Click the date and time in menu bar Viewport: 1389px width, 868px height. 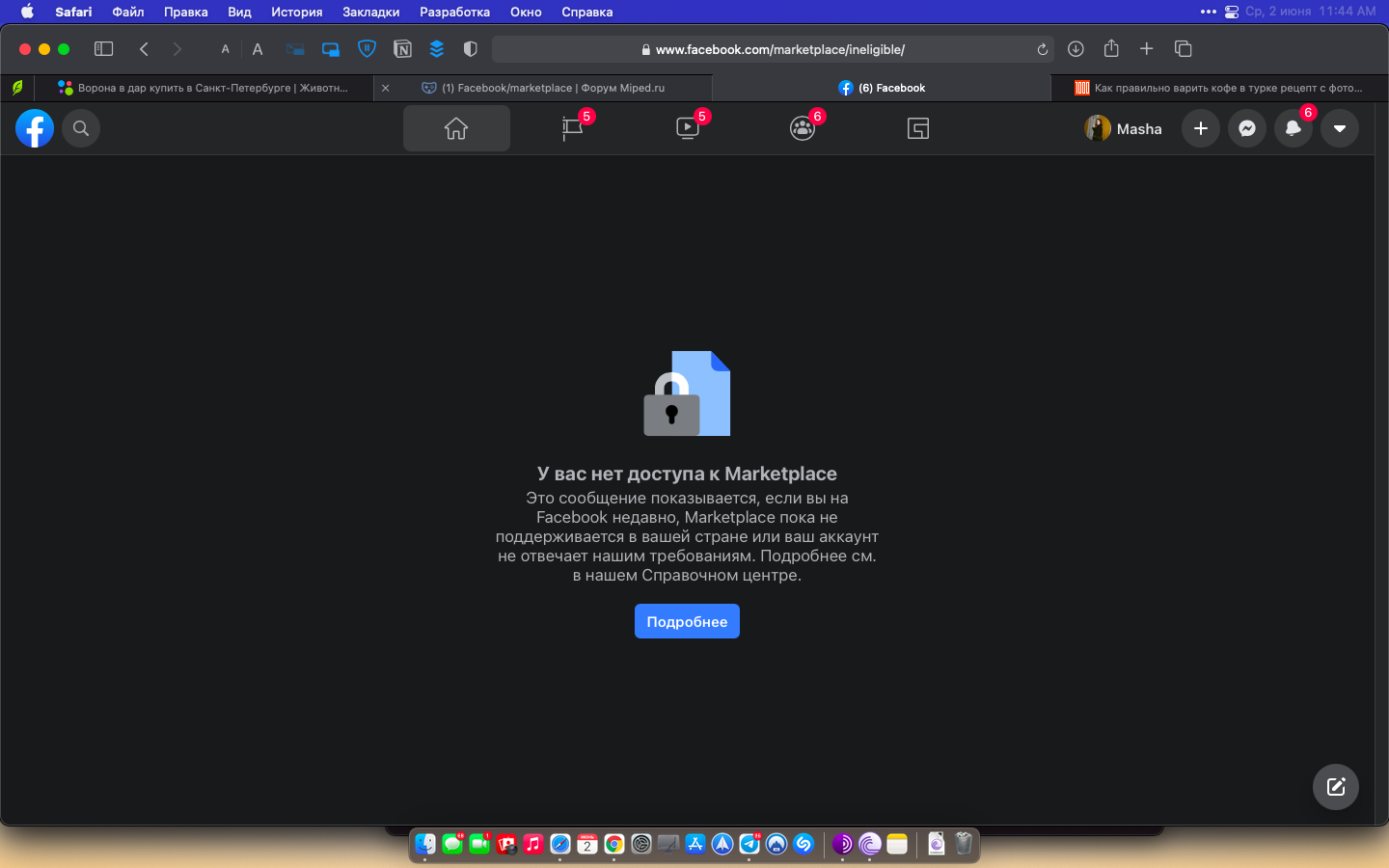[x=1311, y=12]
